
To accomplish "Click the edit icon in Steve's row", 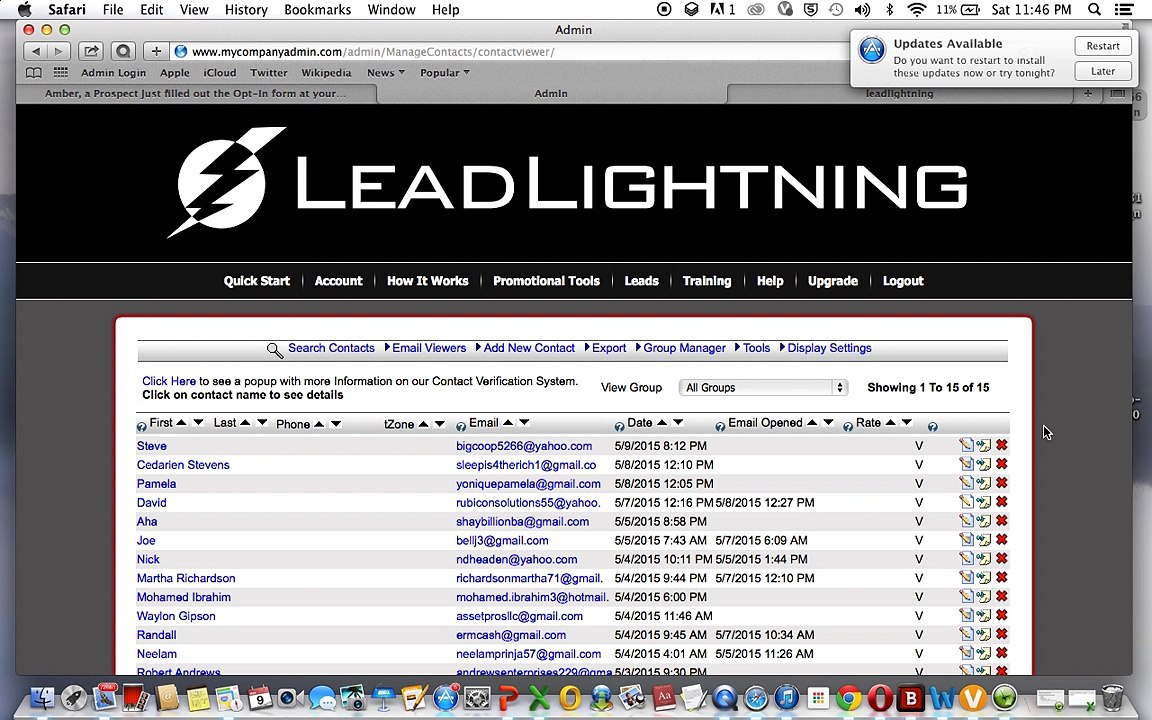I will pyautogui.click(x=966, y=445).
